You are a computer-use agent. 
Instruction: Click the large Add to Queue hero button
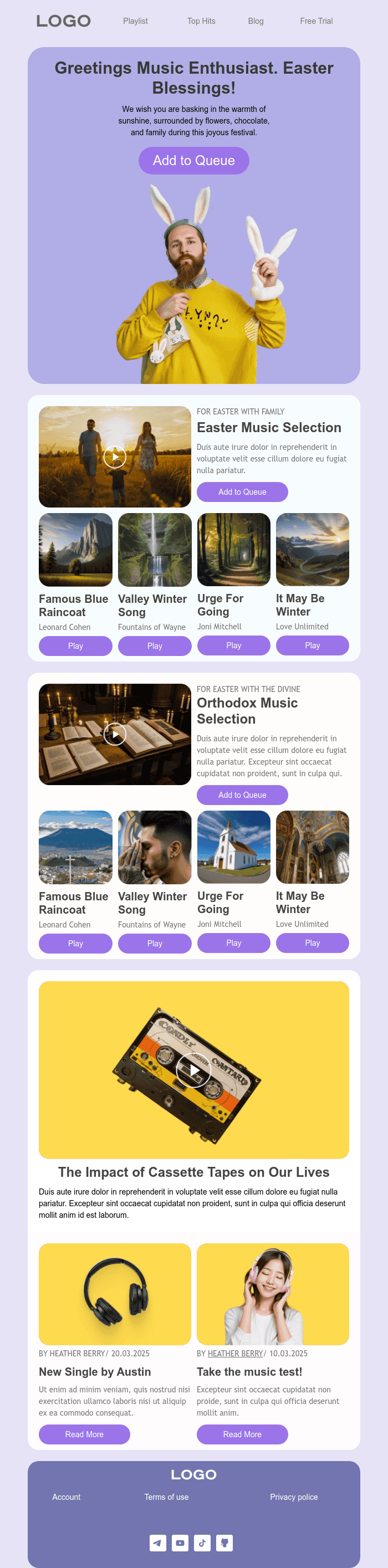tap(193, 161)
